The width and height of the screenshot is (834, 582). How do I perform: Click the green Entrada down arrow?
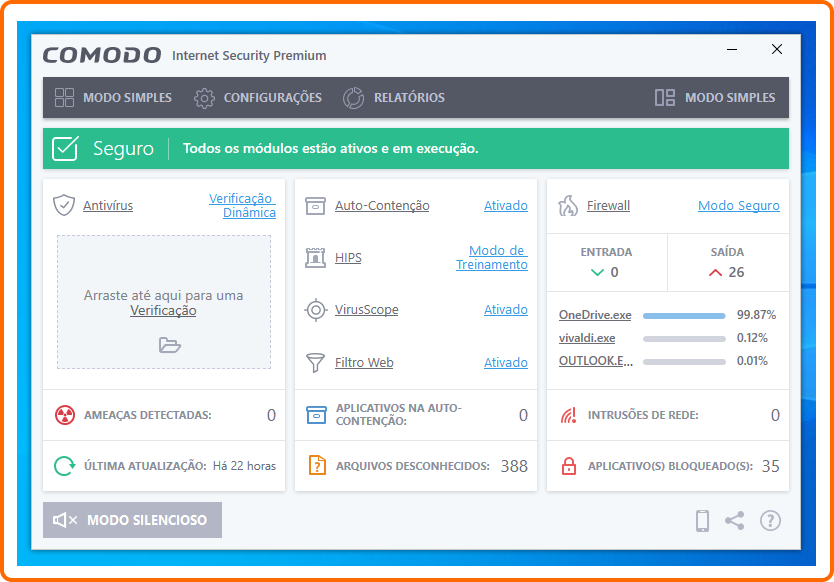point(597,272)
